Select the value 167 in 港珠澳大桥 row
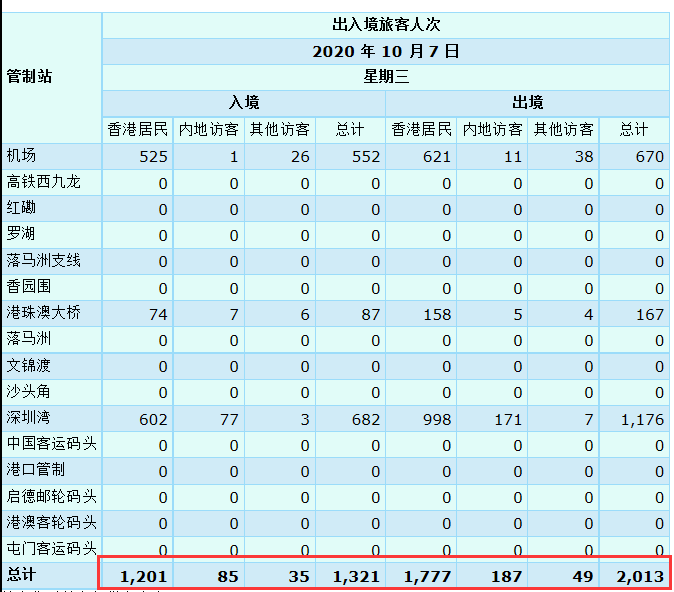This screenshot has height=592, width=674. click(x=650, y=315)
